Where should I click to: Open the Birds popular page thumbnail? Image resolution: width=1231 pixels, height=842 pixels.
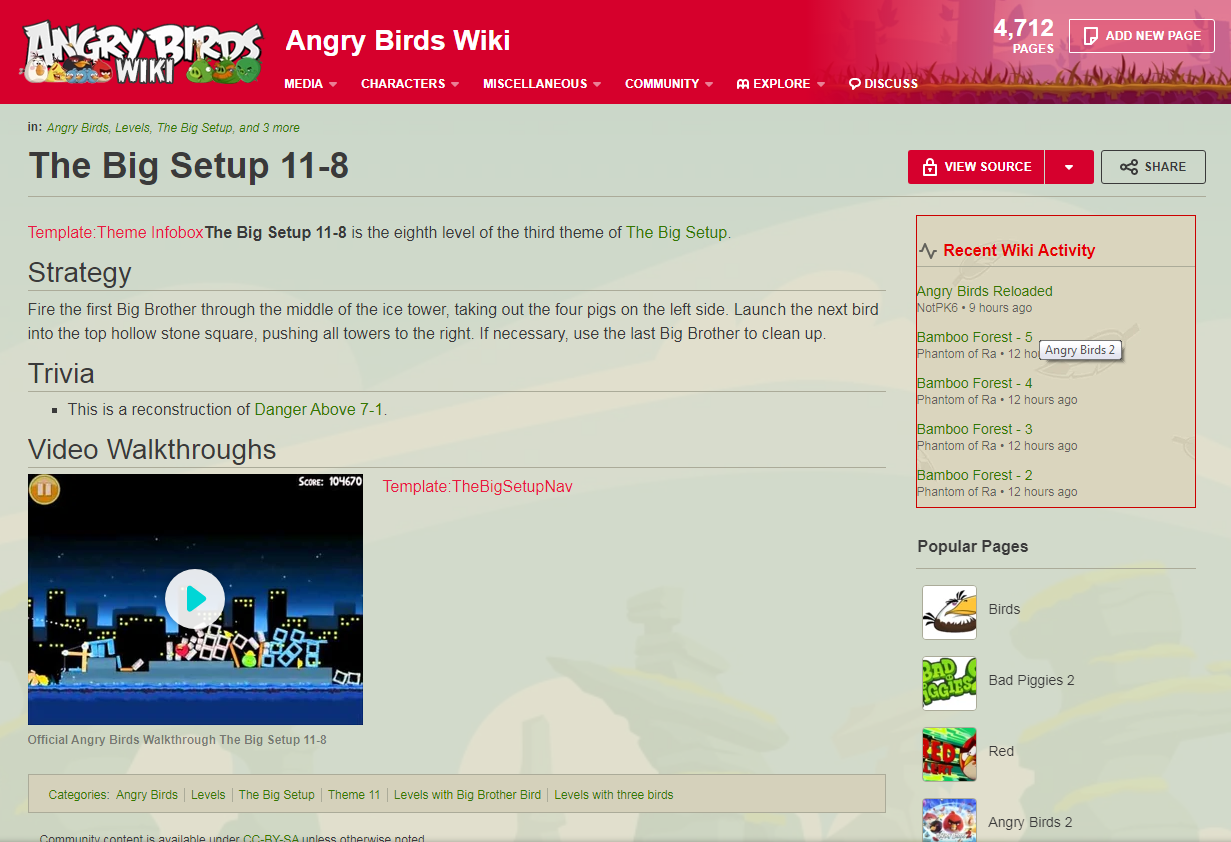949,612
